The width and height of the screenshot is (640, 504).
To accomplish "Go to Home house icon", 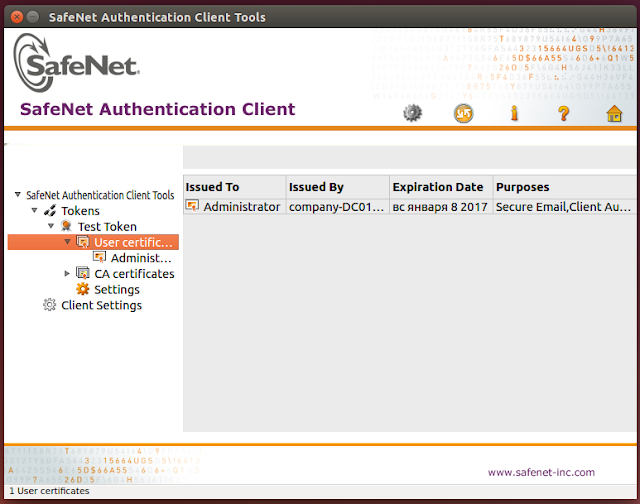I will click(614, 113).
